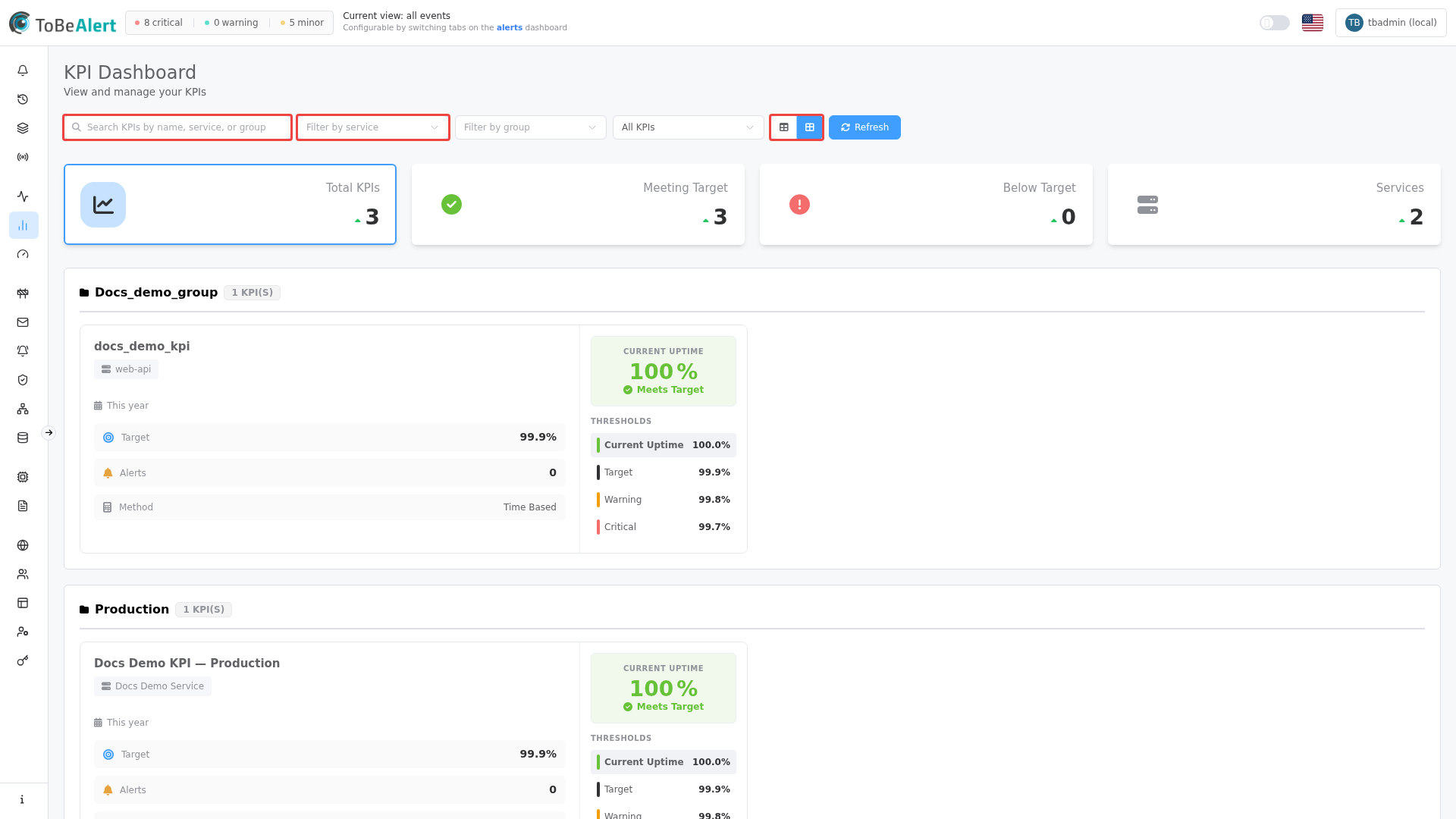Focus the Search KPIs input field
1456x819 pixels.
177,127
